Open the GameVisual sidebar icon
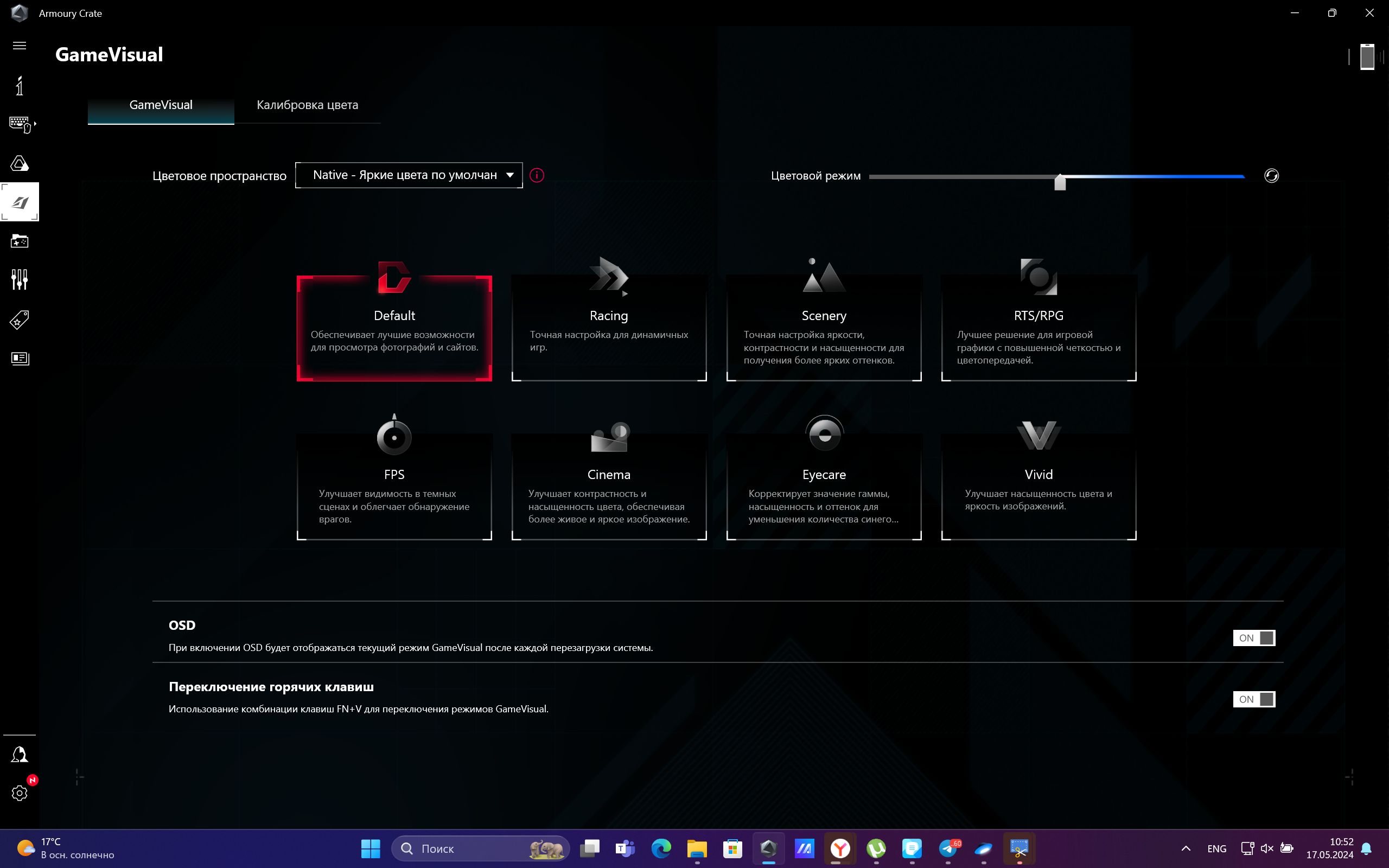The image size is (1389, 868). point(20,202)
